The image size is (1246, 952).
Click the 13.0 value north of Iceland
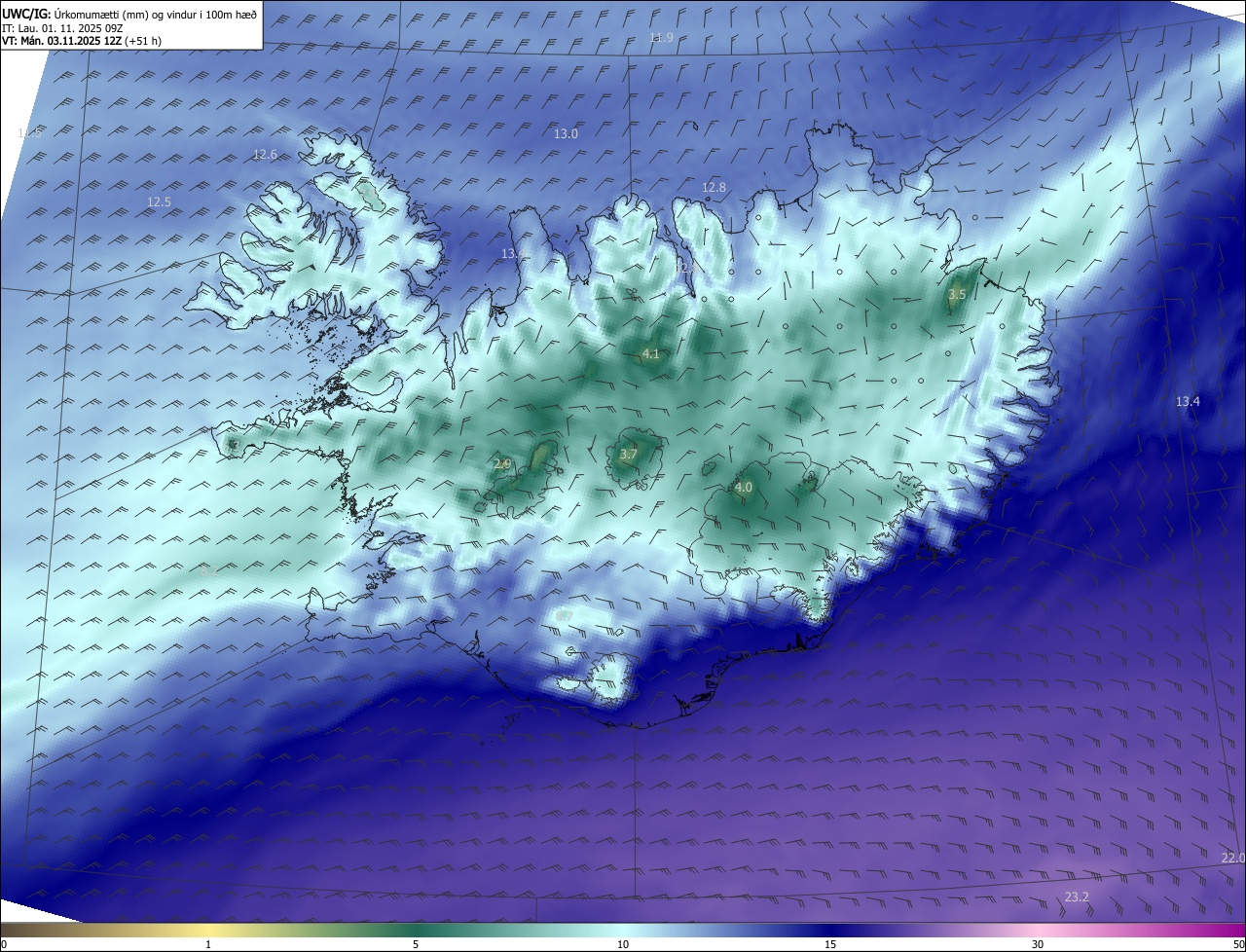click(566, 133)
